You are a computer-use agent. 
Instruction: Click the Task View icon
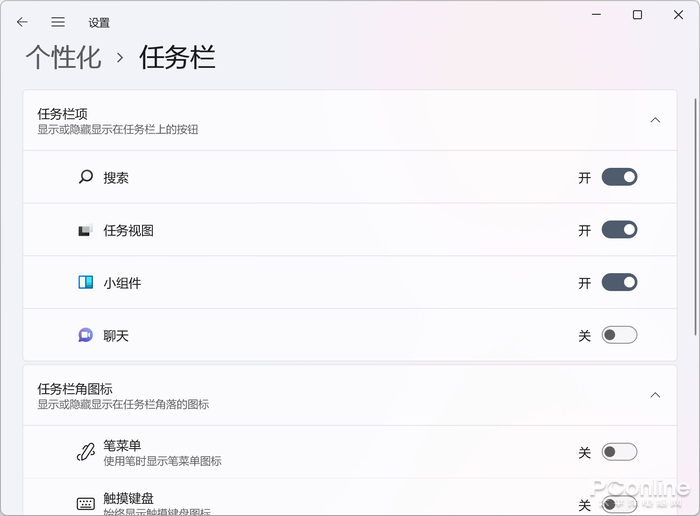point(86,230)
